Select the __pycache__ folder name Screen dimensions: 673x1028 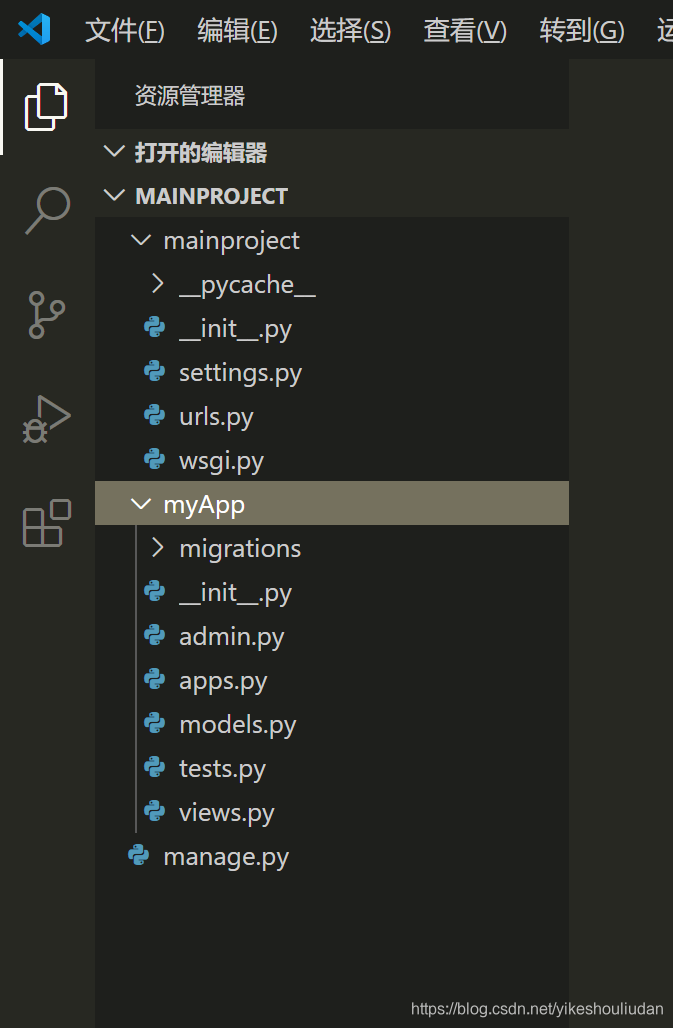248,285
